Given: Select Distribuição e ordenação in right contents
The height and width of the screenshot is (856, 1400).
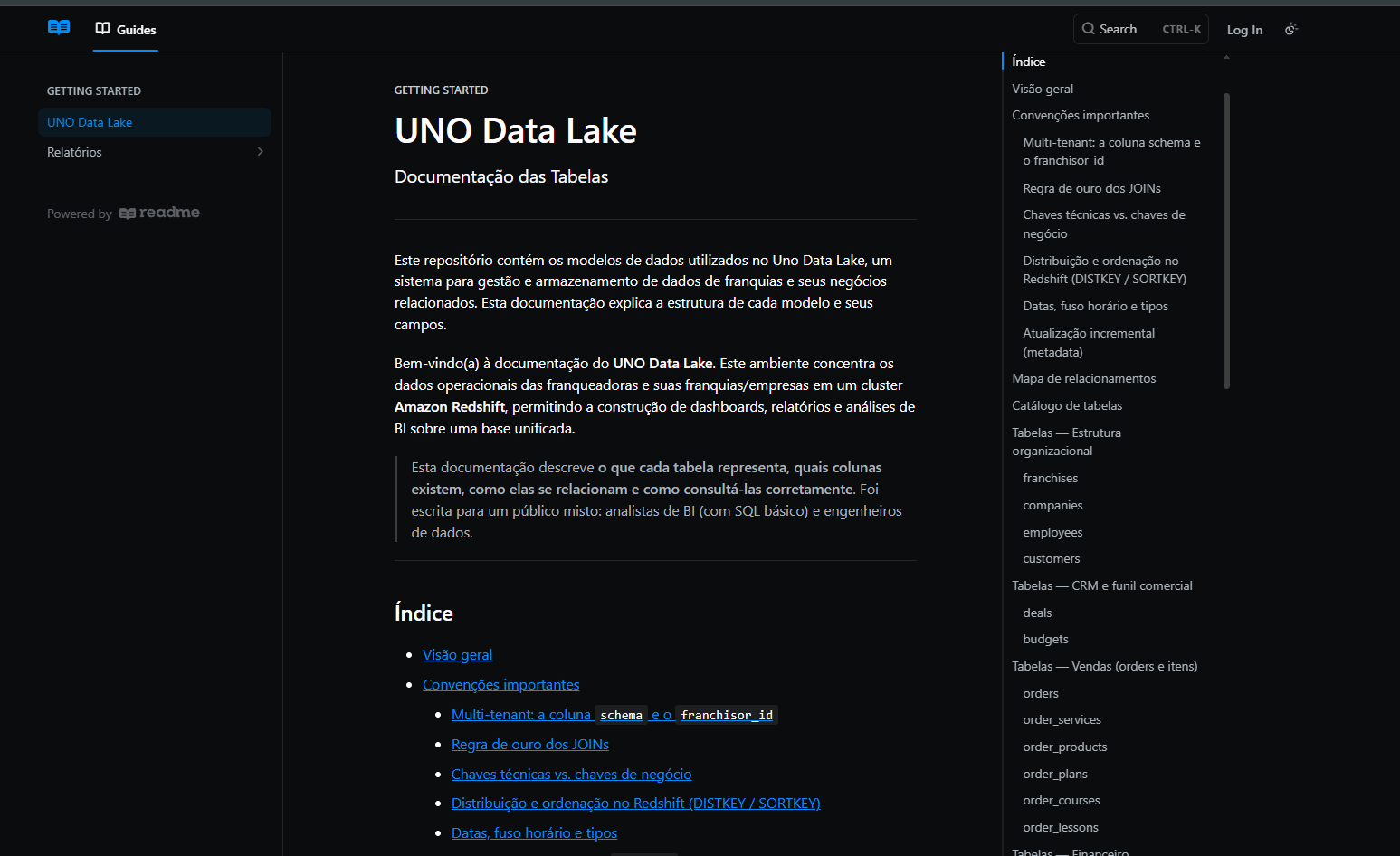Looking at the screenshot, I should tap(1104, 270).
